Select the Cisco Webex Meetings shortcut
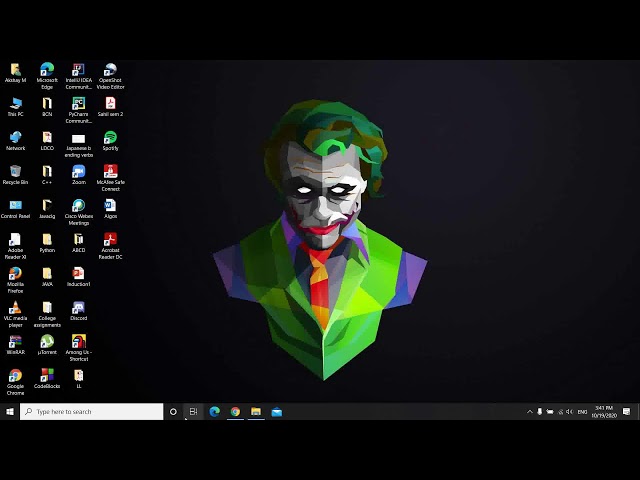This screenshot has height=480, width=640. click(x=78, y=212)
